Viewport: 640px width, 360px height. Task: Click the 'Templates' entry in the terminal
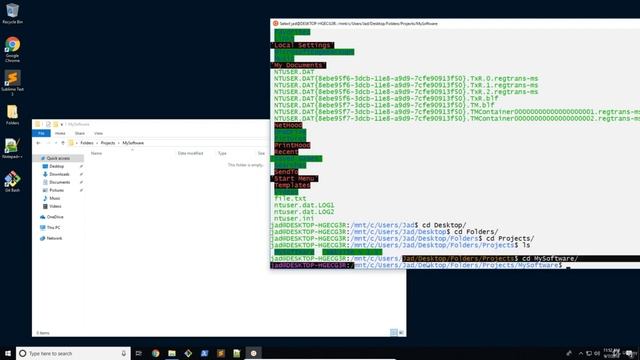click(292, 185)
